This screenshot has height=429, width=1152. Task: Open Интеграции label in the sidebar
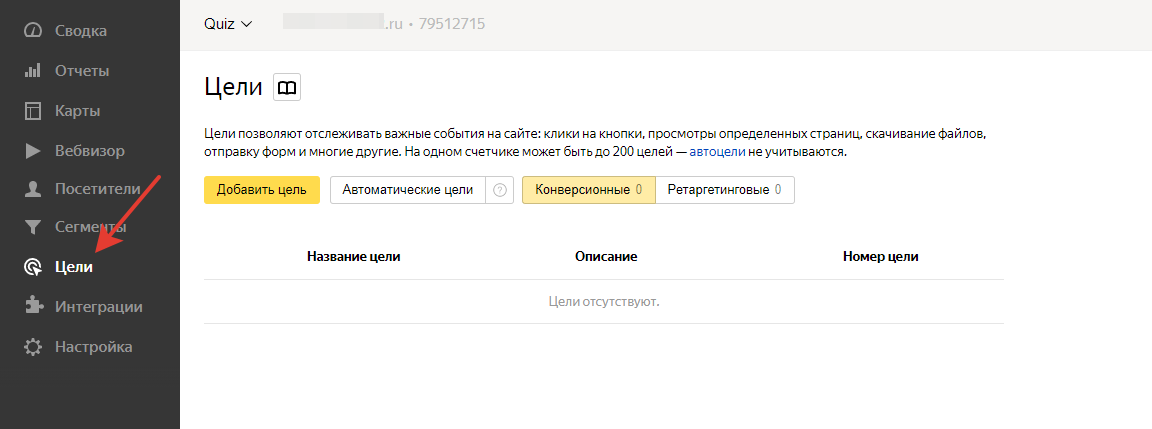tap(98, 307)
